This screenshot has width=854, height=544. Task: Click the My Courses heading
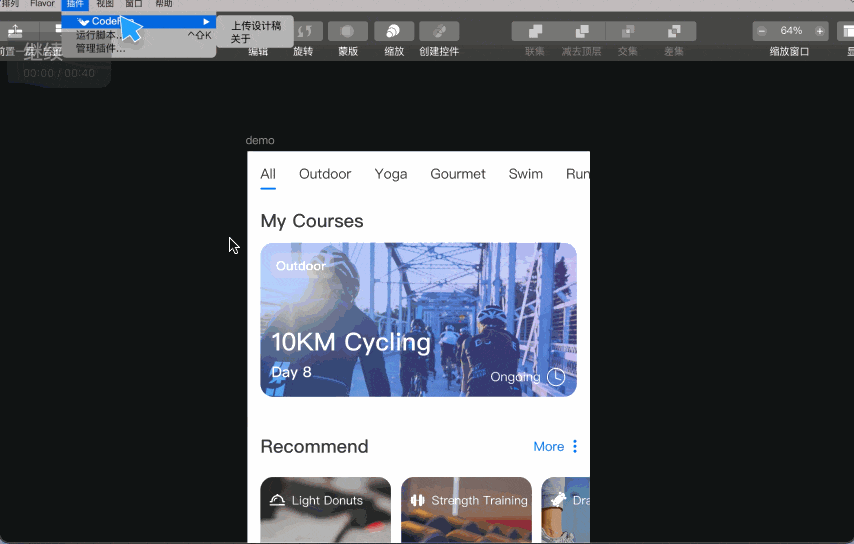point(312,221)
